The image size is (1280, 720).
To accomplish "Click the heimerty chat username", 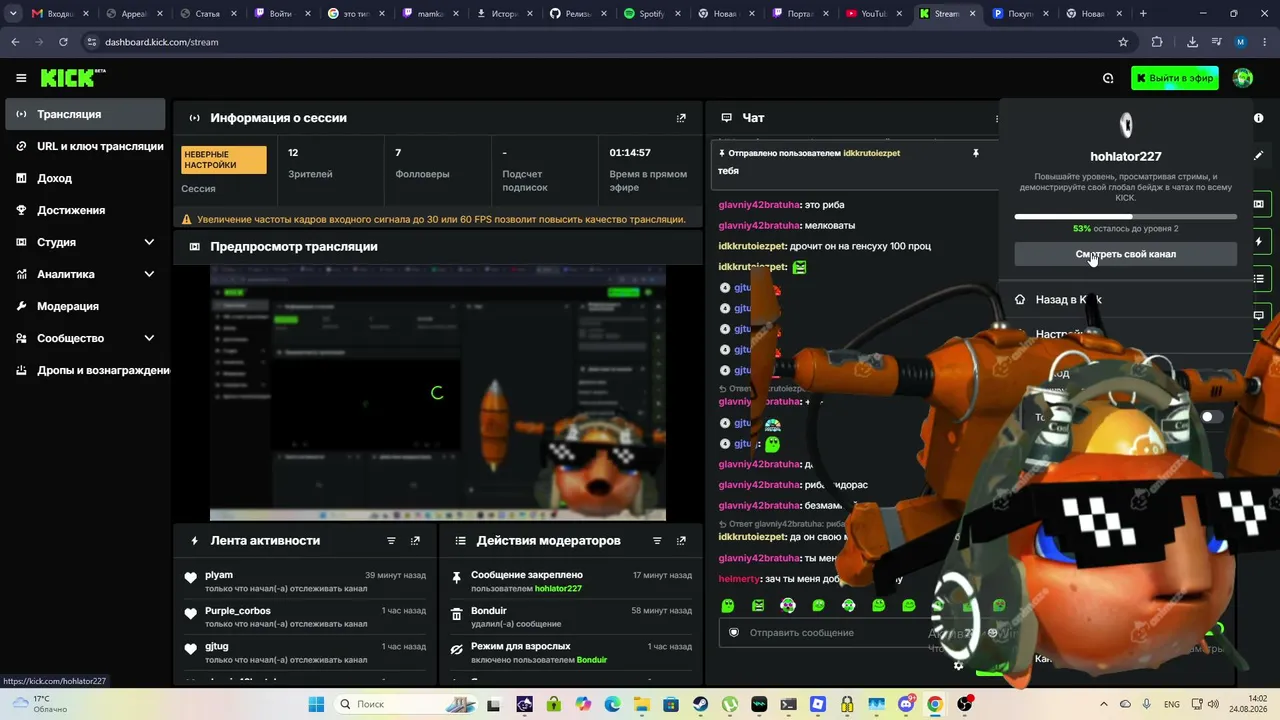I will point(738,580).
